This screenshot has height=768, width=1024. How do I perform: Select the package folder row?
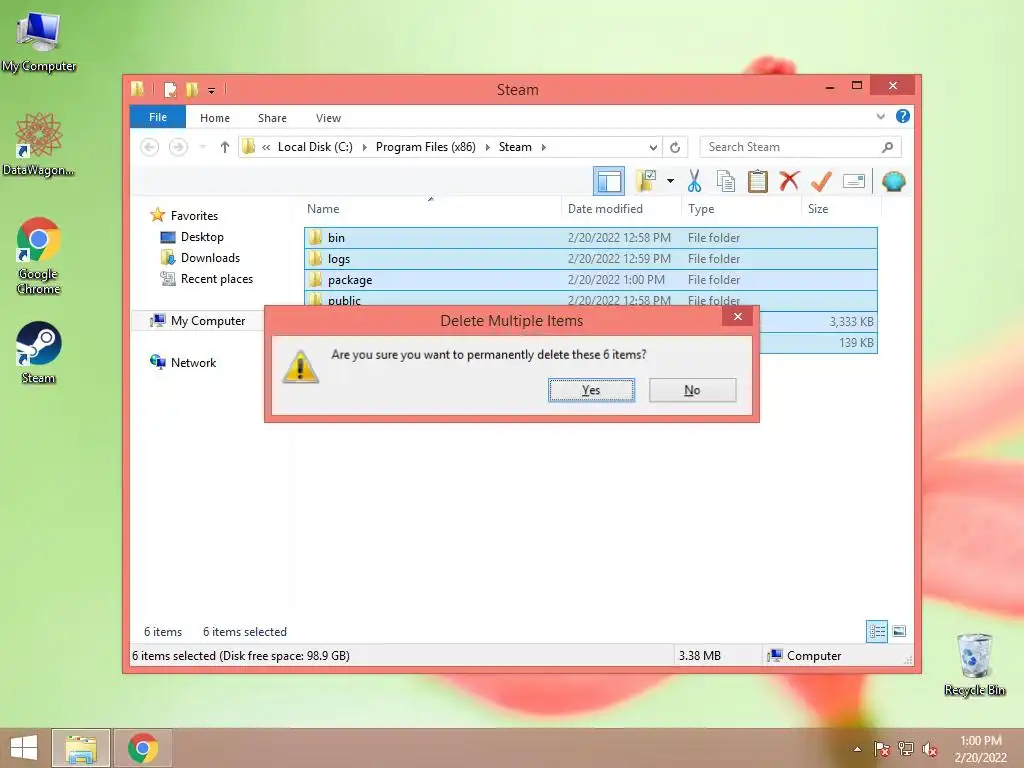(x=590, y=280)
